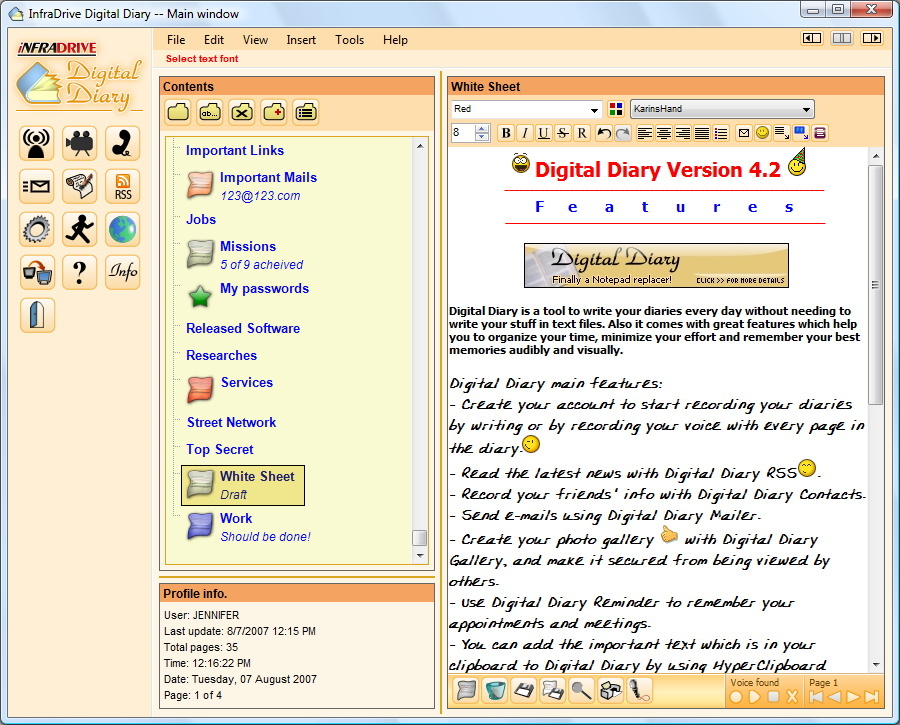Show left panel only layout button
Screen dimensions: 900x725
click(x=812, y=38)
